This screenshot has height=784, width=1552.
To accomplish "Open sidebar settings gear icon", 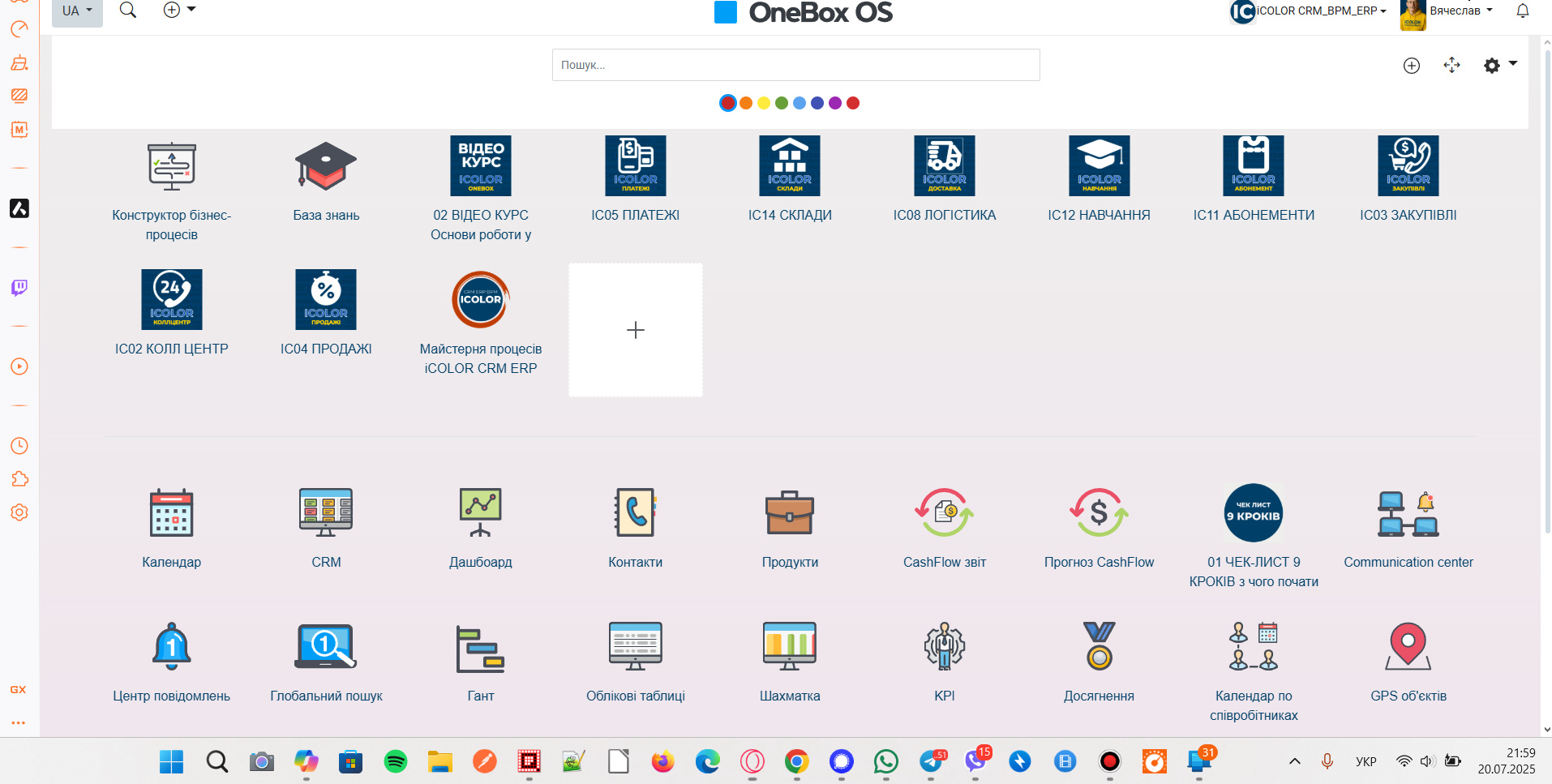I will [x=19, y=512].
